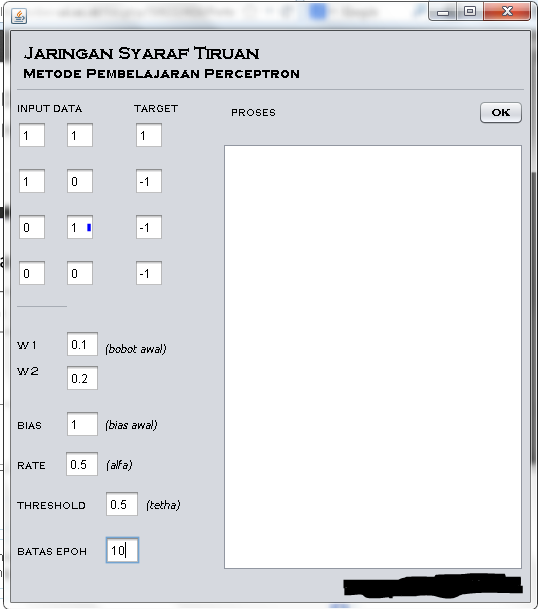Close the perceptron window
Image resolution: width=538 pixels, height=609 pixels.
click(x=507, y=11)
